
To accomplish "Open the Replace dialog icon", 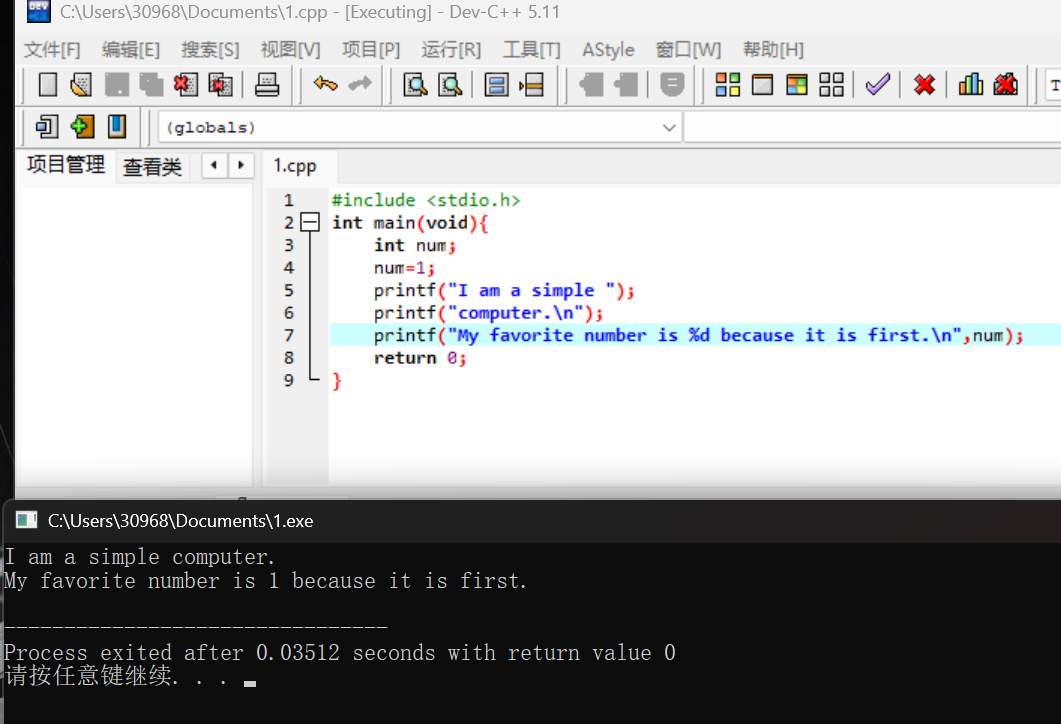I will pos(450,85).
